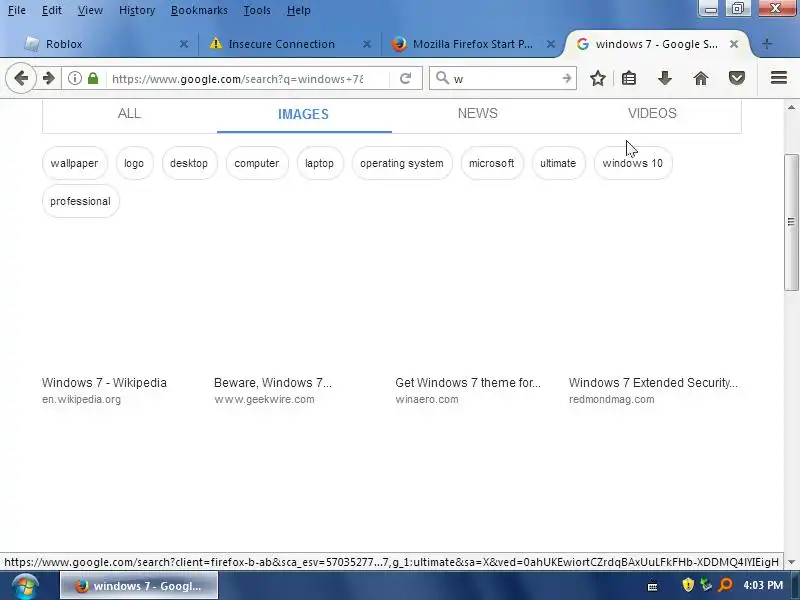Close the Insecure Connection tab
Image resolution: width=800 pixels, height=600 pixels.
pos(367,44)
